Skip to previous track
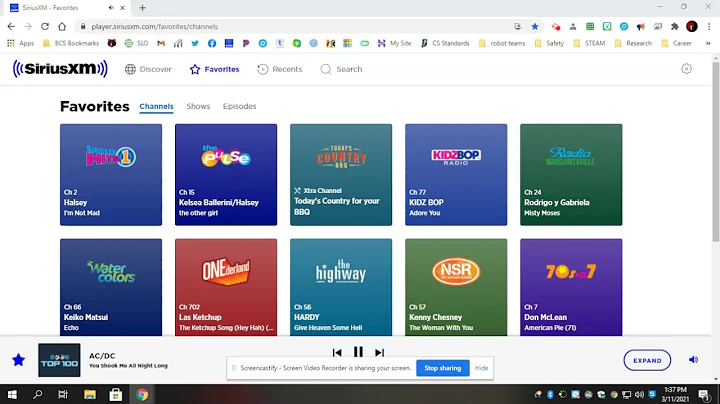Screen dimensions: 720x404 [x=337, y=352]
